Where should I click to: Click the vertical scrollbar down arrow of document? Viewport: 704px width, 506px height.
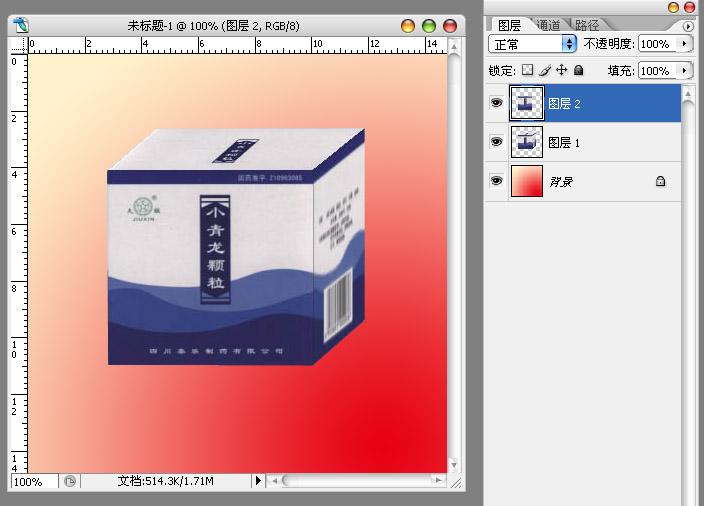pos(454,465)
